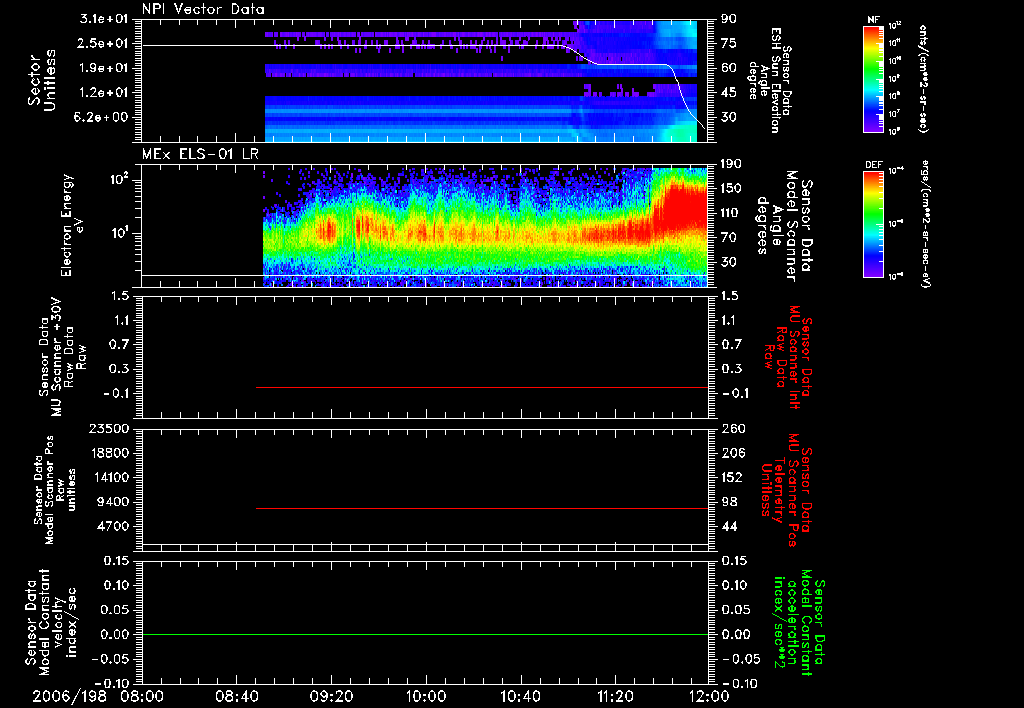Click the "11:20" time axis label

tap(615, 697)
